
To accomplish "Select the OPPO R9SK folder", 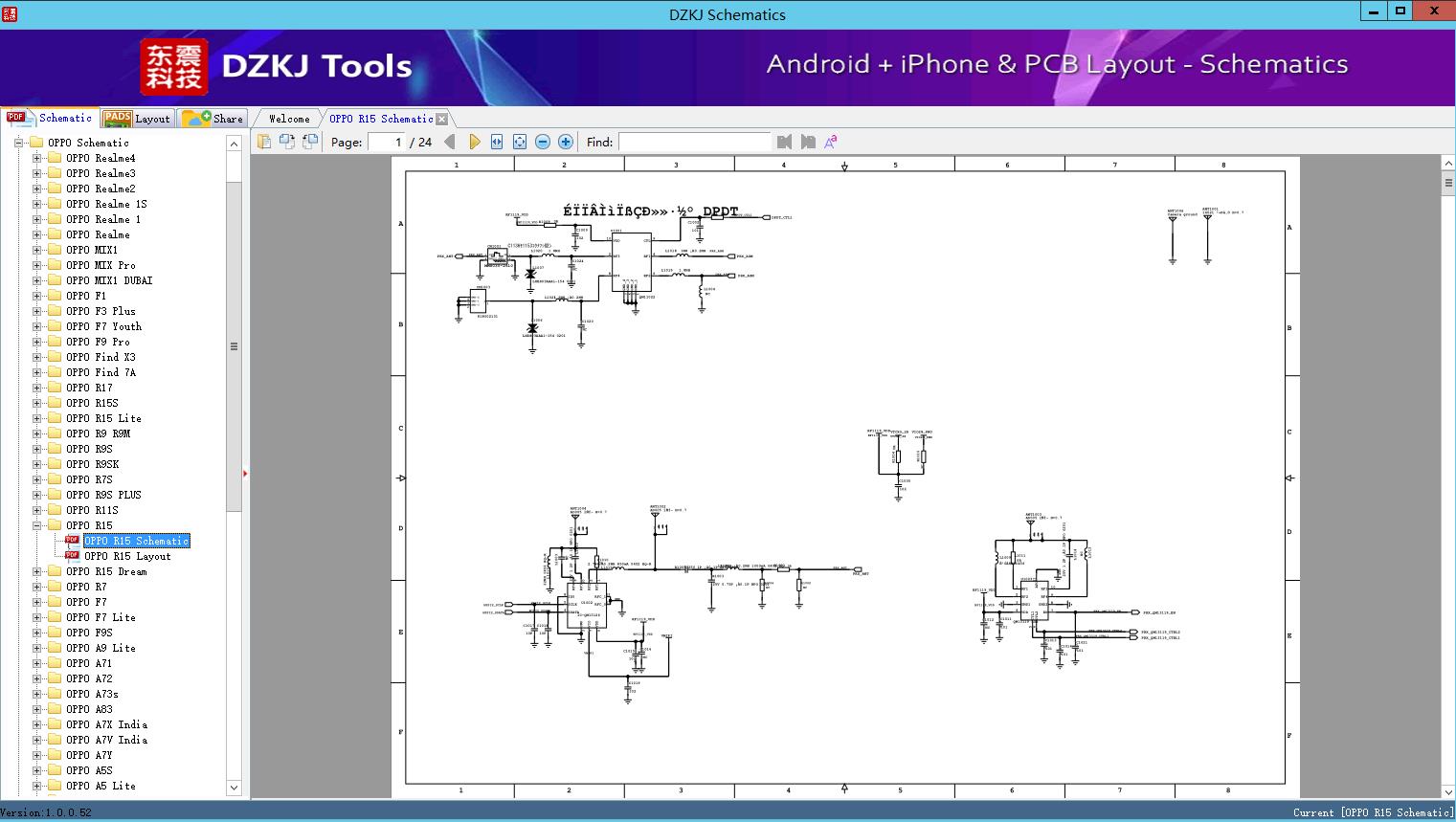I will pos(92,464).
